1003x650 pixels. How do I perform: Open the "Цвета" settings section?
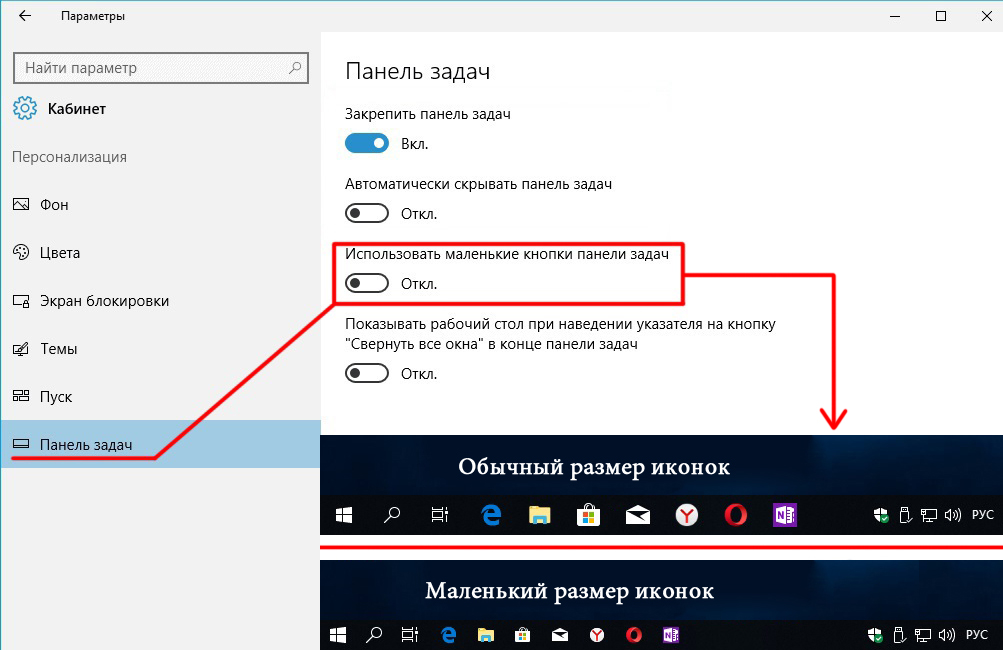tap(59, 253)
